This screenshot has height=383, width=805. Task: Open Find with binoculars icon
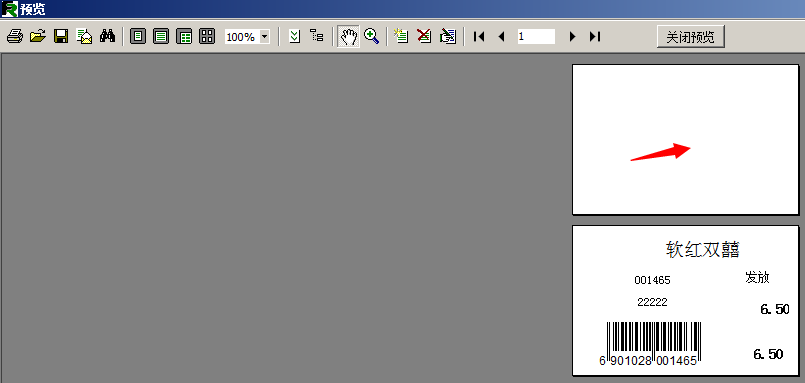tap(107, 36)
